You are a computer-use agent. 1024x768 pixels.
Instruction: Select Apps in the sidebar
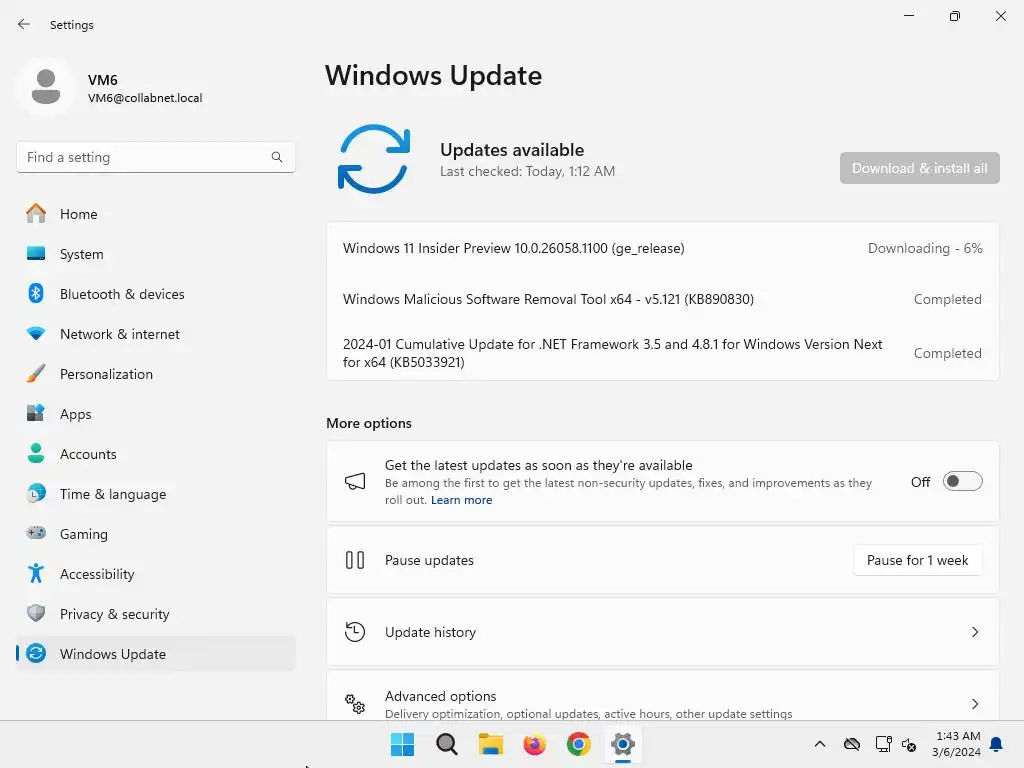point(156,413)
